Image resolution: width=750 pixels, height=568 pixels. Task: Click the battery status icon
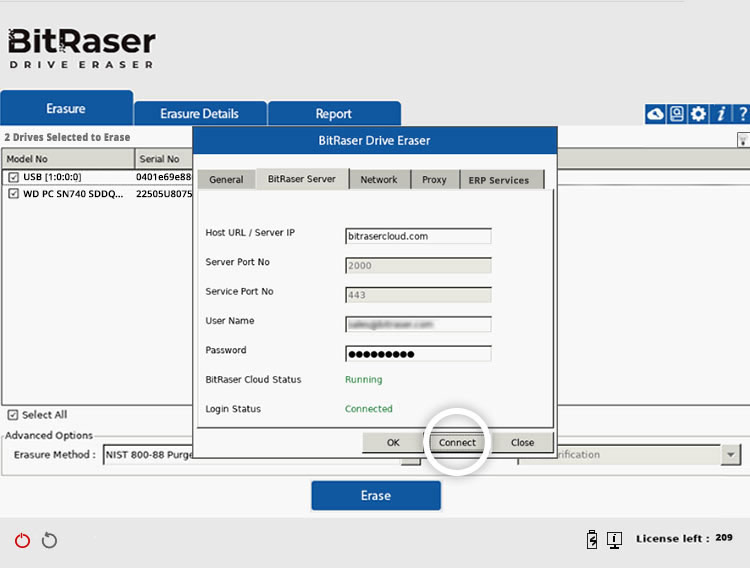tap(592, 540)
